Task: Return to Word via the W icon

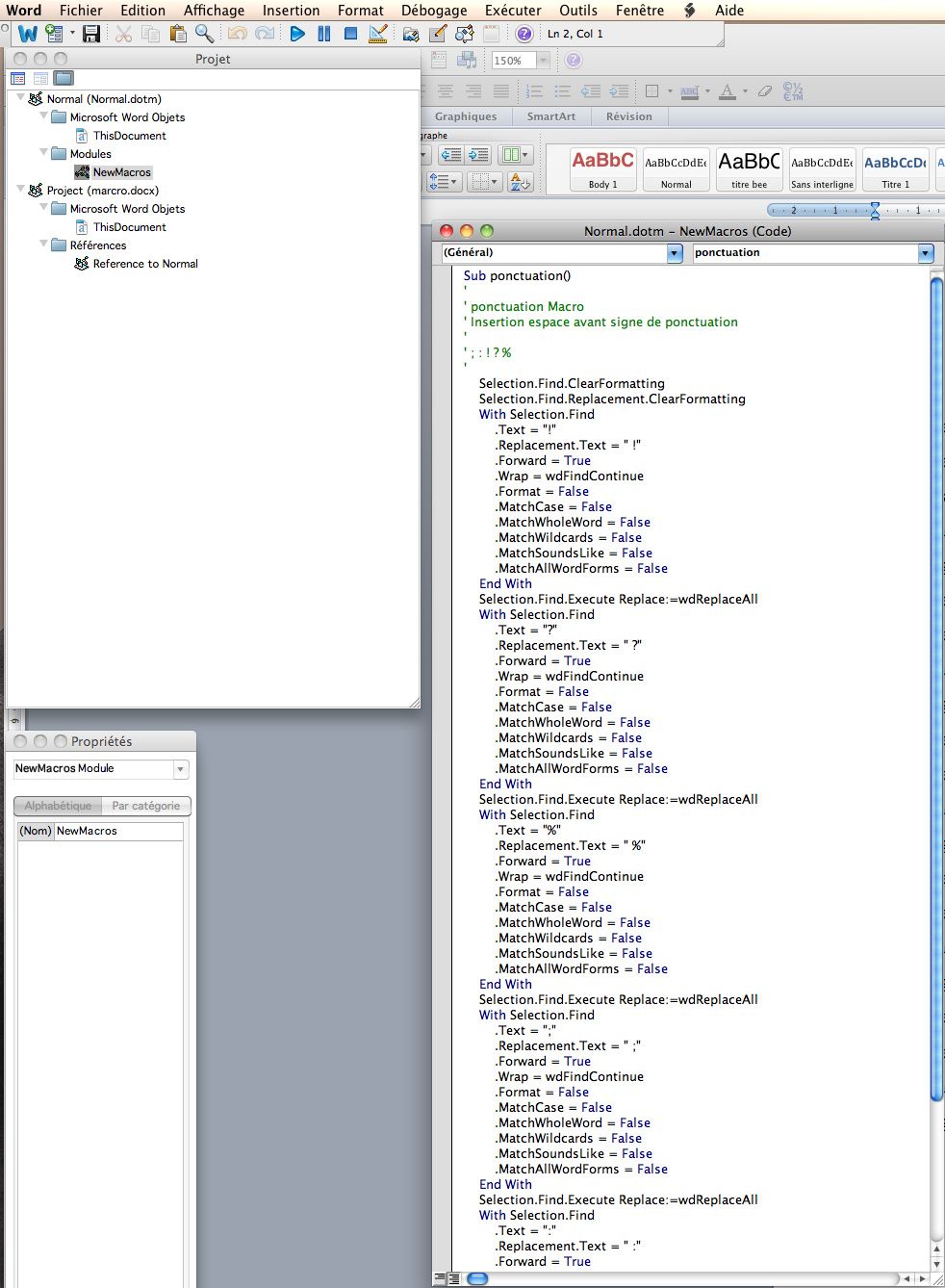Action: (28, 34)
